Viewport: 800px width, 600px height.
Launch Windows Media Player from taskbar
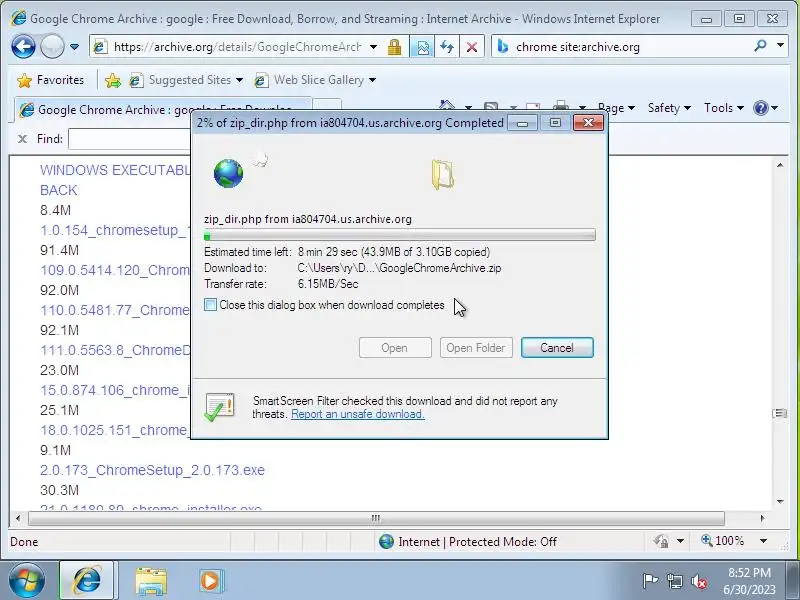point(210,581)
